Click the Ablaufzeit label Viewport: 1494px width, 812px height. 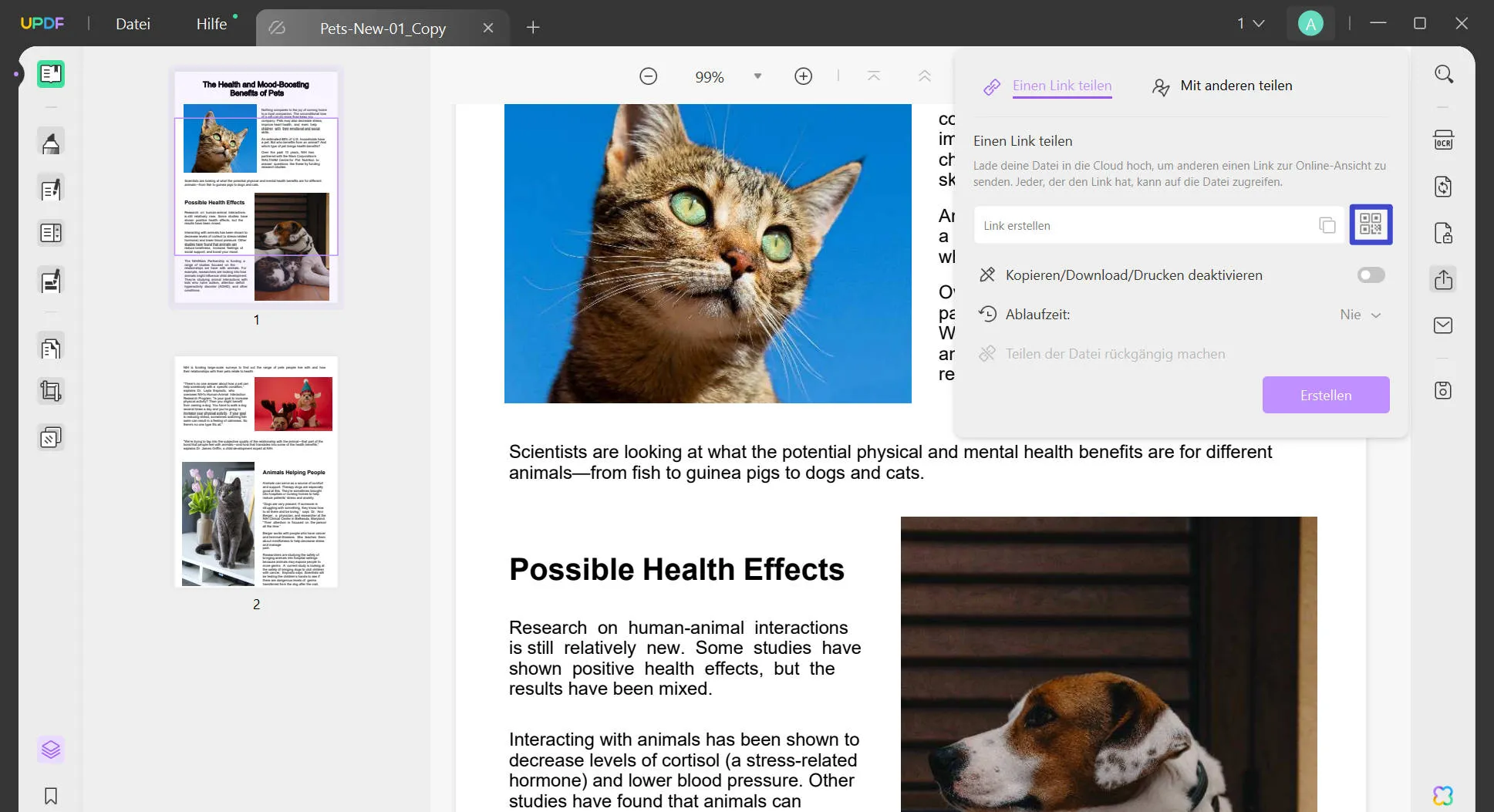1037,315
